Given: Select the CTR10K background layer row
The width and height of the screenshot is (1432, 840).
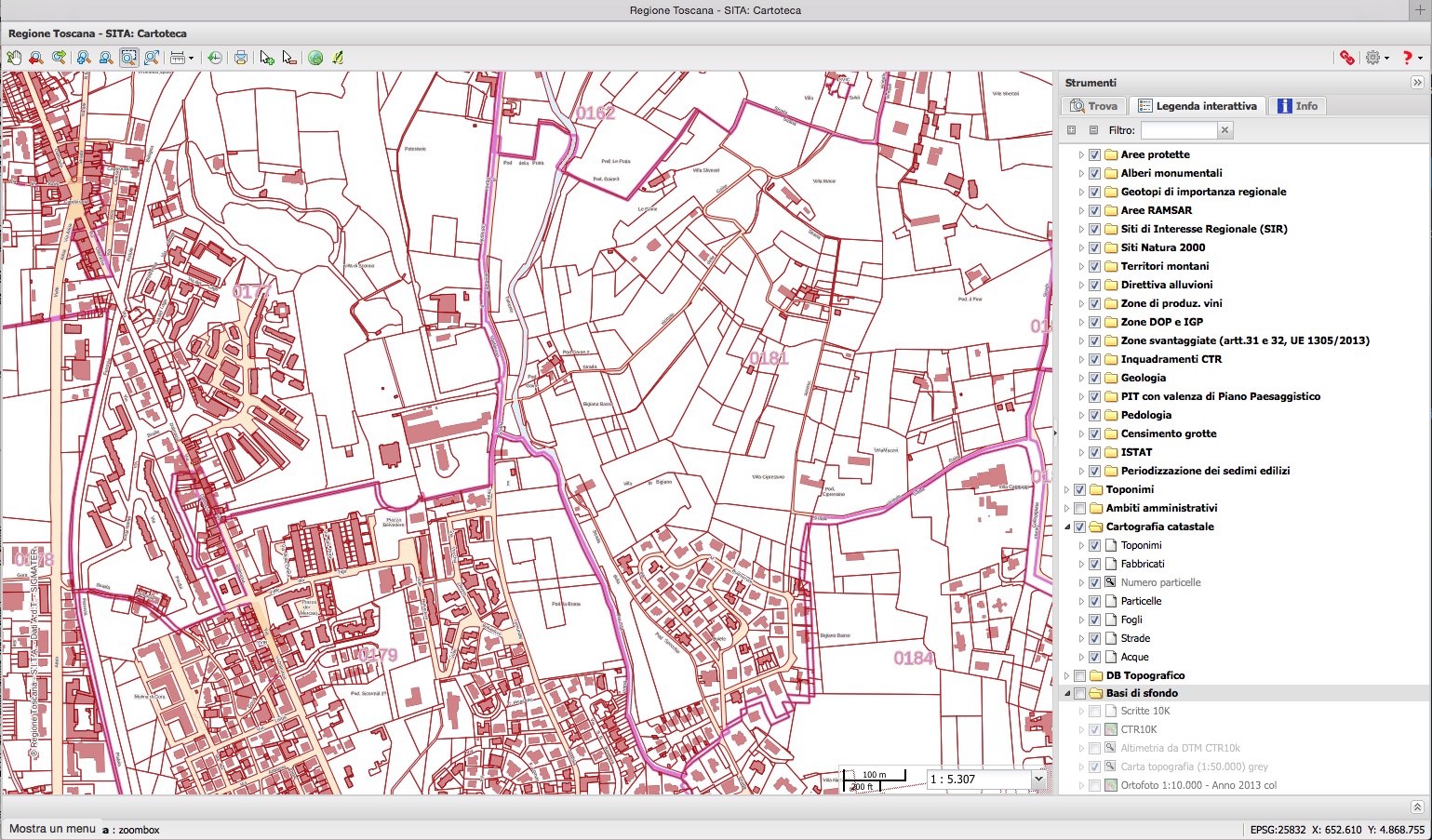Looking at the screenshot, I should (1244, 729).
